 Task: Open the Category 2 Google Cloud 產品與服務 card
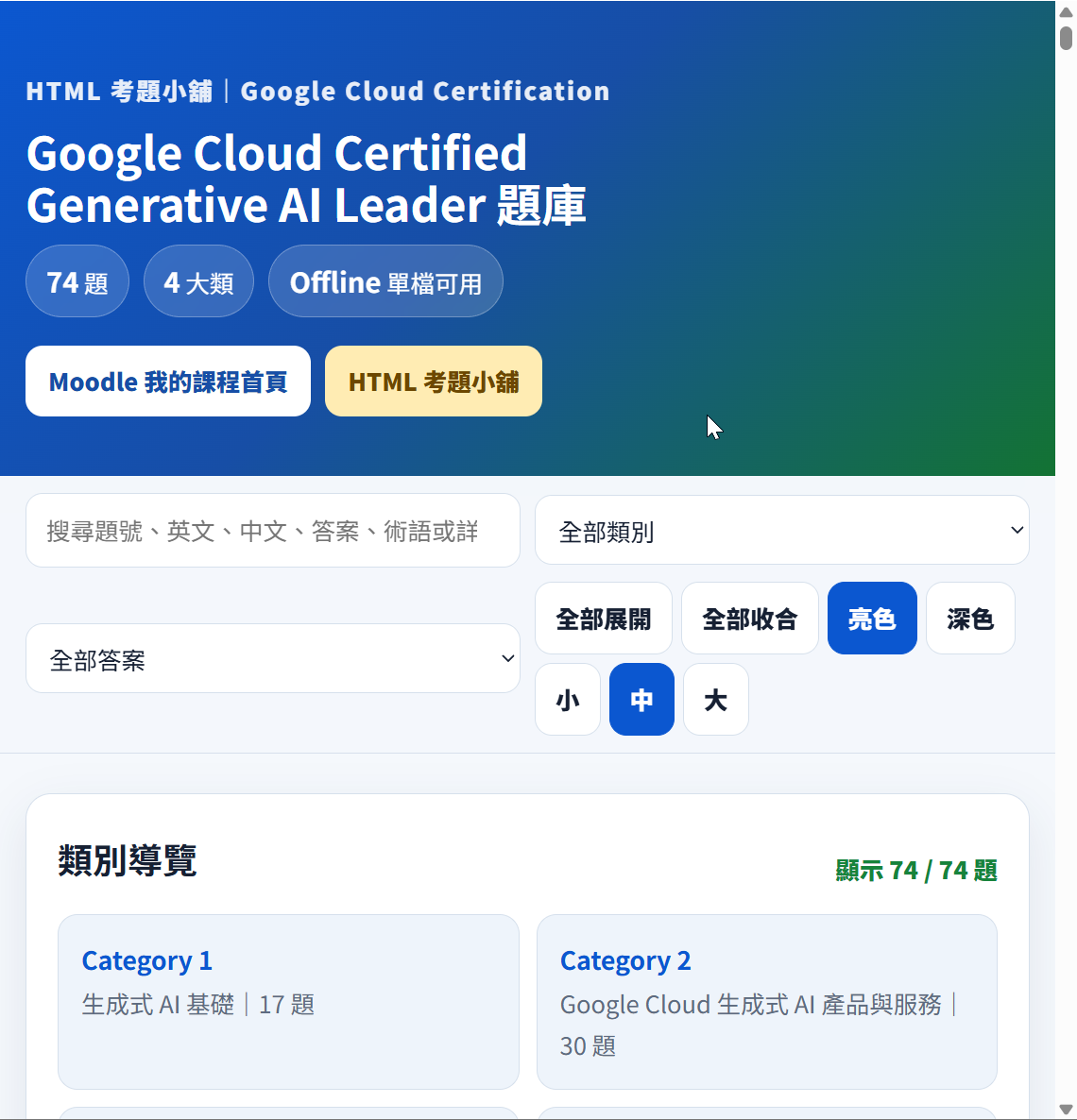pyautogui.click(x=767, y=1001)
